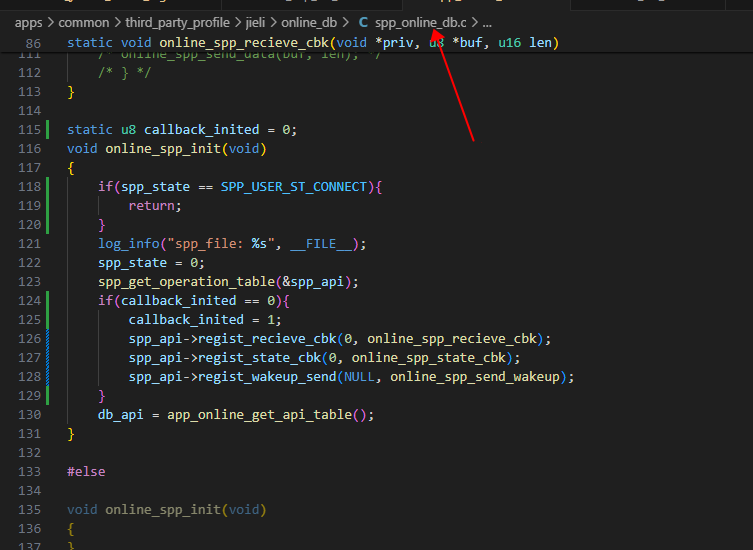Click the 'return;' statement on line 119
The width and height of the screenshot is (753, 550).
[x=155, y=206]
